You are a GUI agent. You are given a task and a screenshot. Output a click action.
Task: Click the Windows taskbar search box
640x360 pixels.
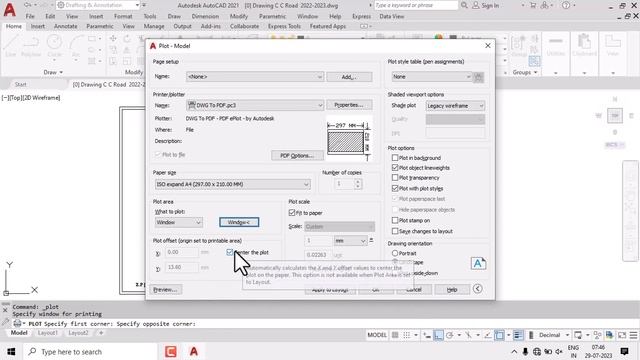(x=90, y=351)
